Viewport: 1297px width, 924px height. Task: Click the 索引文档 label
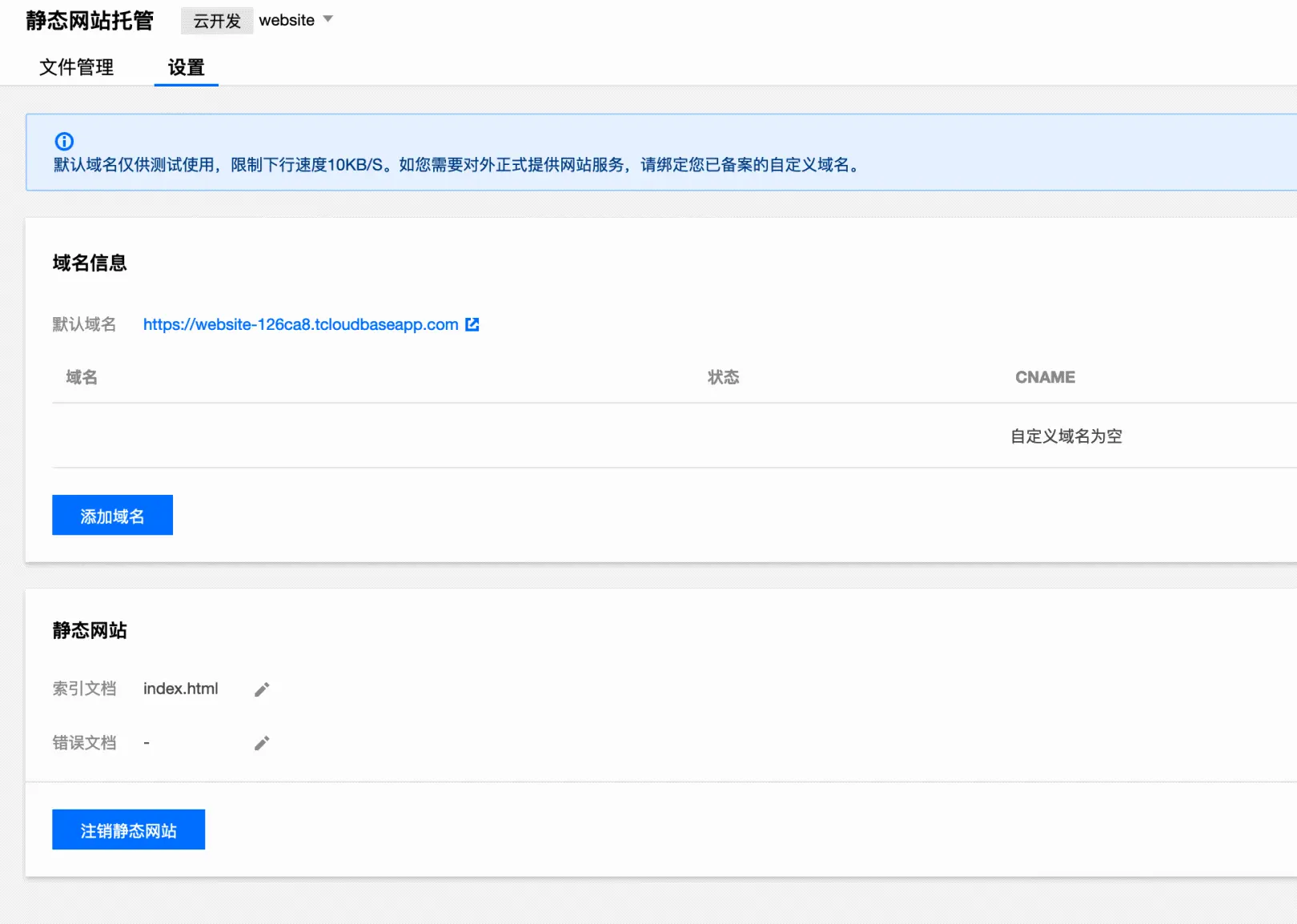pos(85,689)
